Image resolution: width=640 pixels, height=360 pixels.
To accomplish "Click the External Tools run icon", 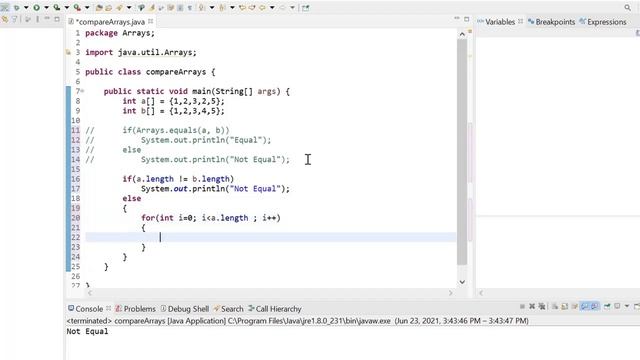I will click(77, 8).
